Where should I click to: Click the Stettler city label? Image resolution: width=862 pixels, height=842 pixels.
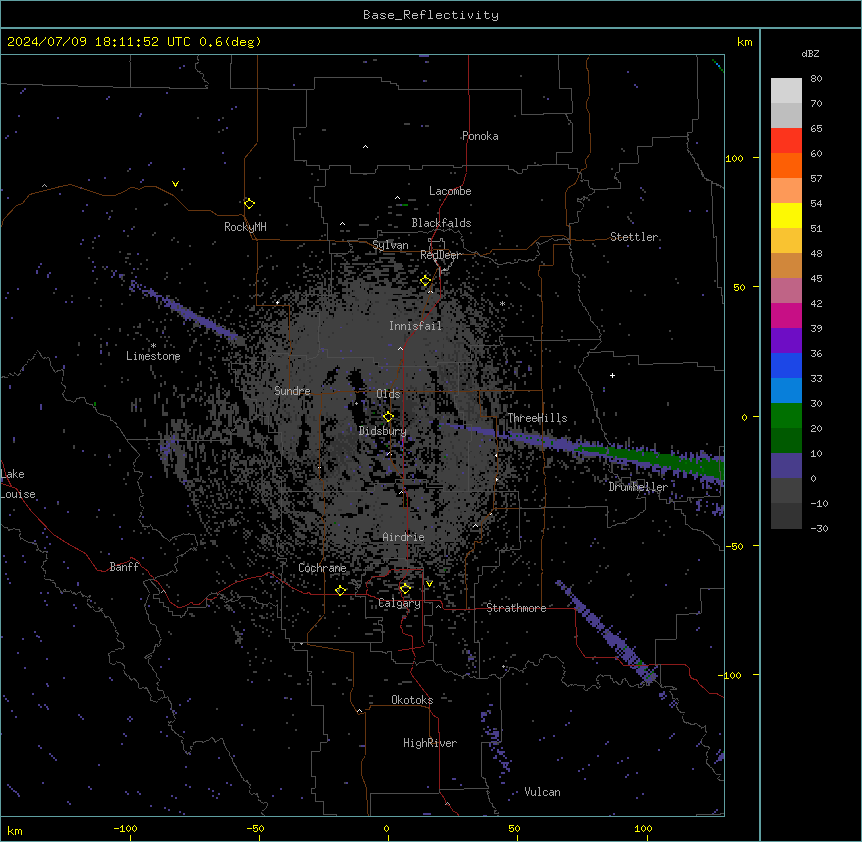(634, 237)
